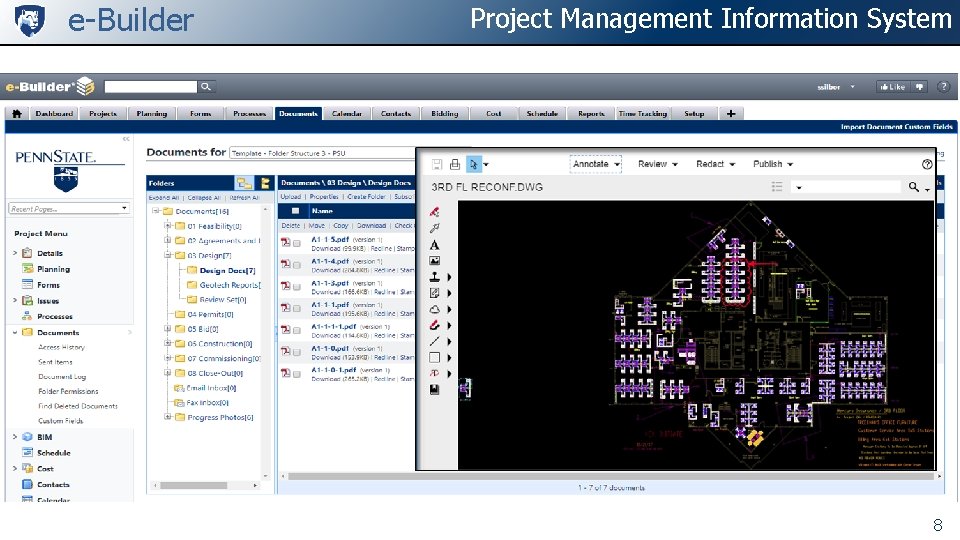Screen dimensions: 960x540
Task: Click Import Document Custom Fields link
Action: [x=896, y=127]
